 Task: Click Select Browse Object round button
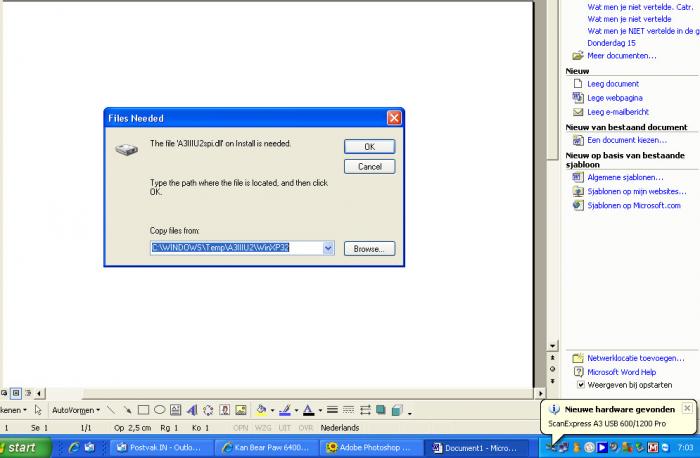pos(553,369)
